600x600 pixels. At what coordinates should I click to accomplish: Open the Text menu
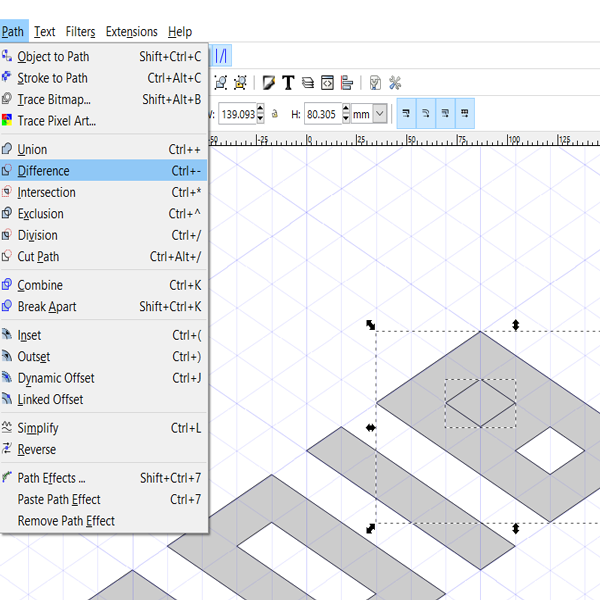(44, 31)
